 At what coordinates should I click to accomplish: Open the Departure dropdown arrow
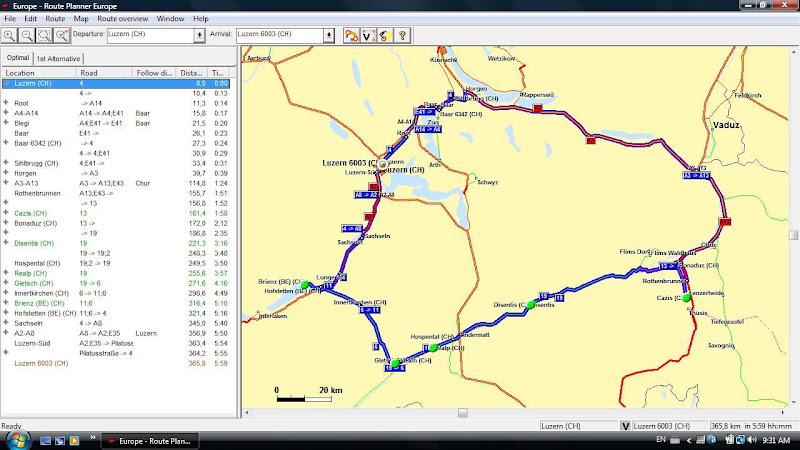click(199, 35)
